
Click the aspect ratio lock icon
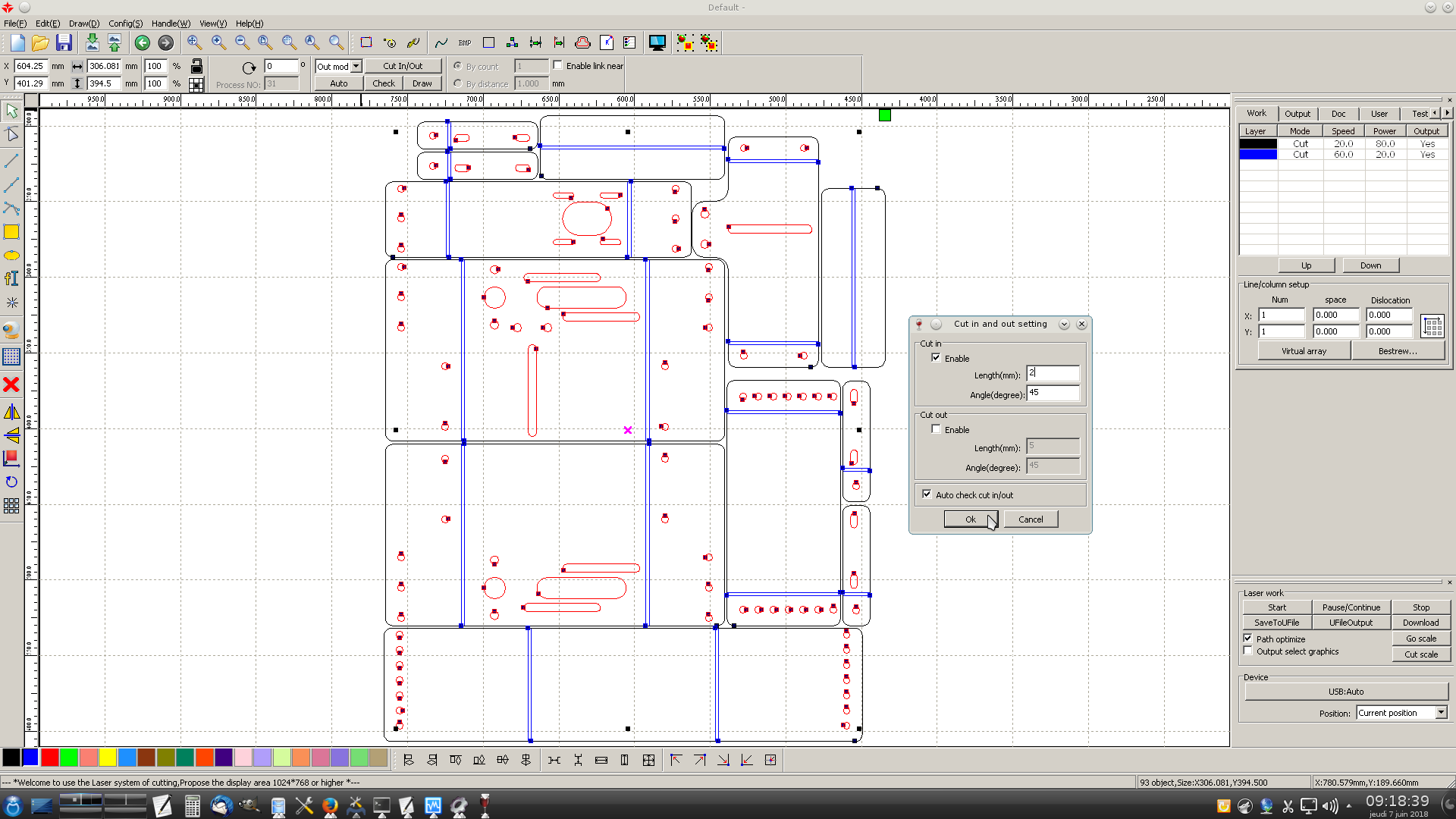[196, 66]
